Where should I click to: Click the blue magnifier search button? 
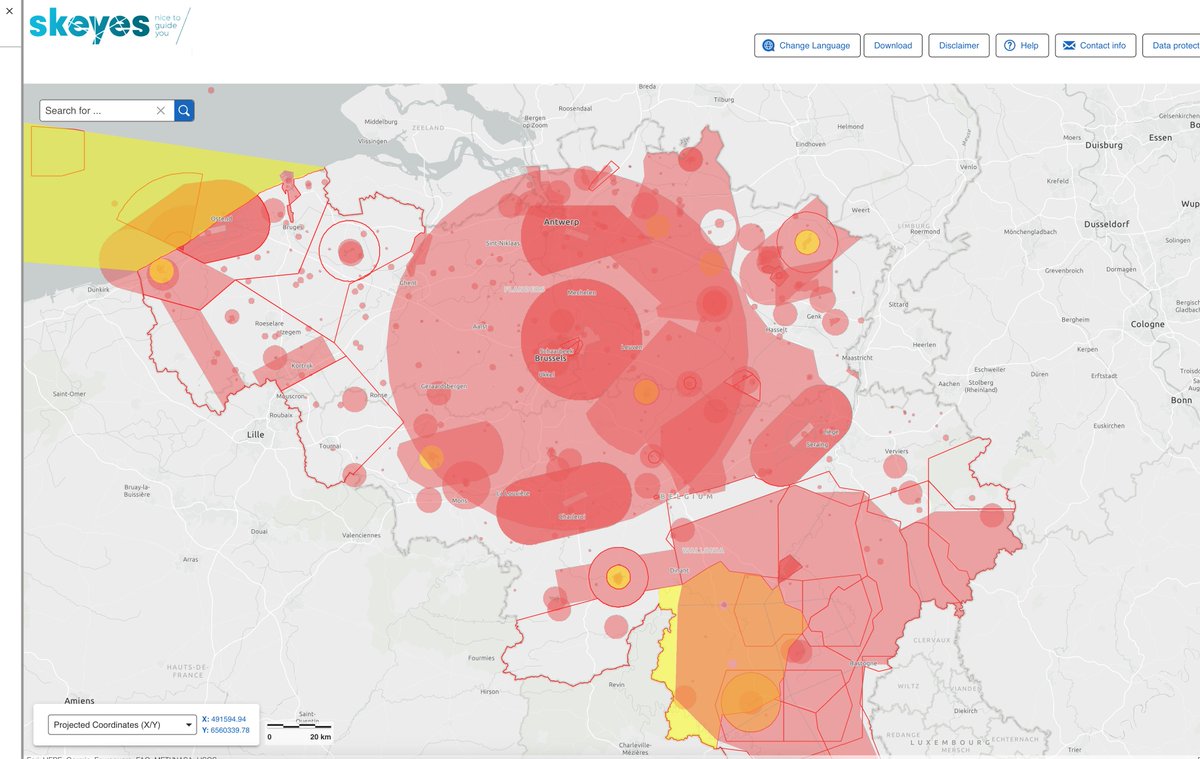[184, 111]
